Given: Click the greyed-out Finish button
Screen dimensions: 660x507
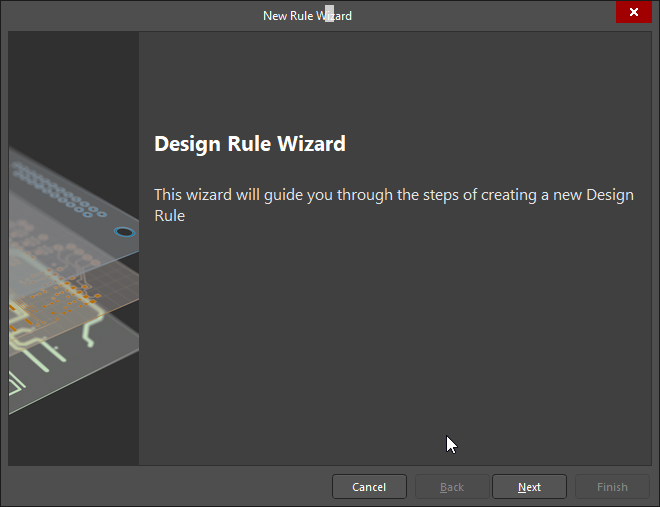Looking at the screenshot, I should tap(612, 487).
